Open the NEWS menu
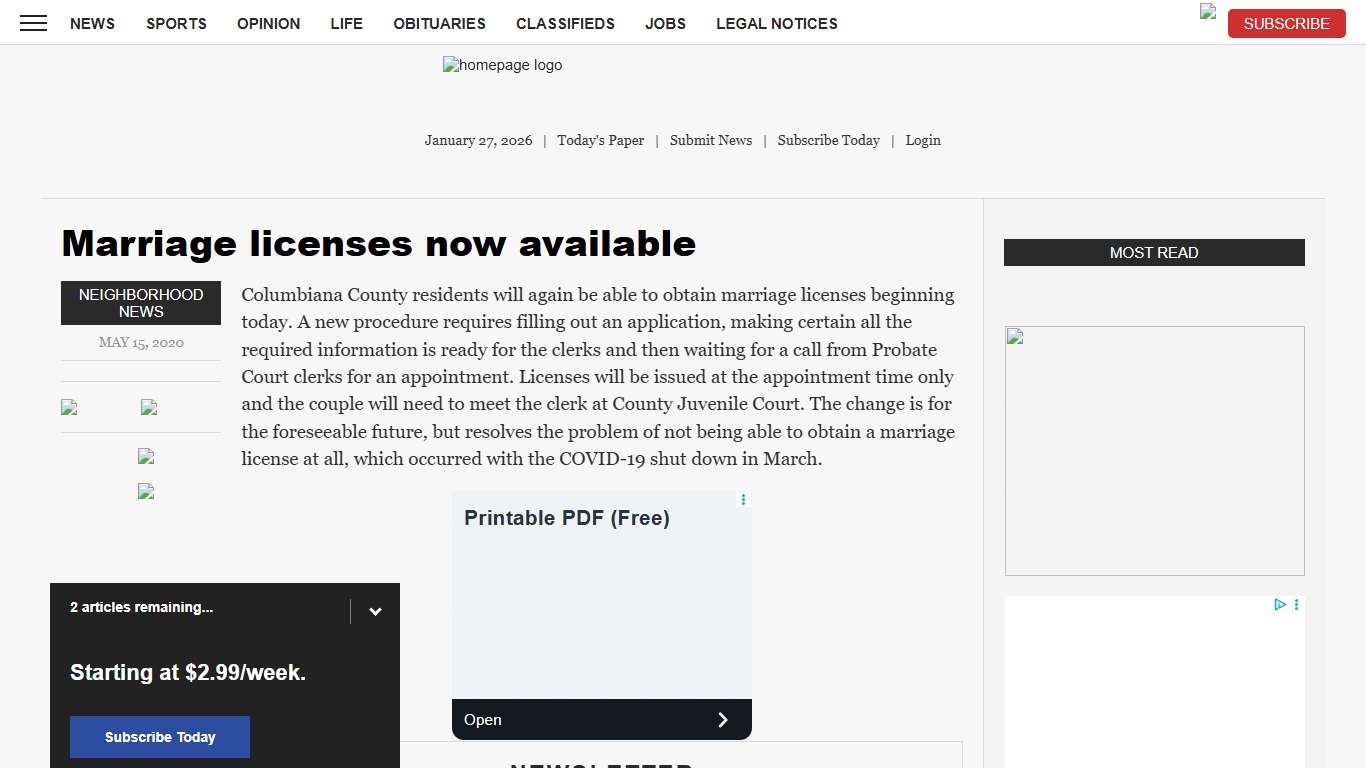Viewport: 1366px width, 768px height. [x=92, y=23]
